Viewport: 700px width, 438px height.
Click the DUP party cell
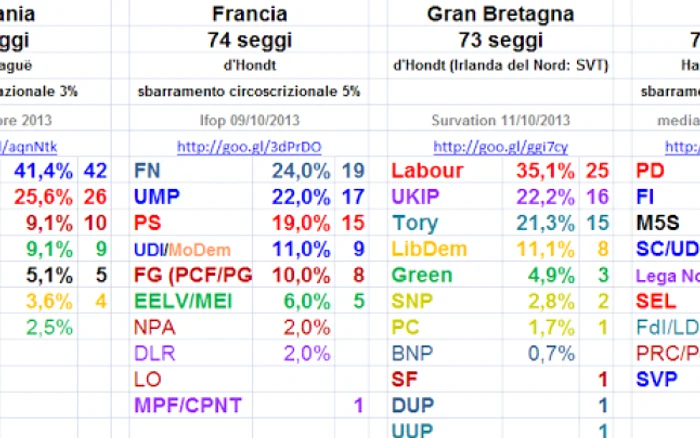click(445, 405)
